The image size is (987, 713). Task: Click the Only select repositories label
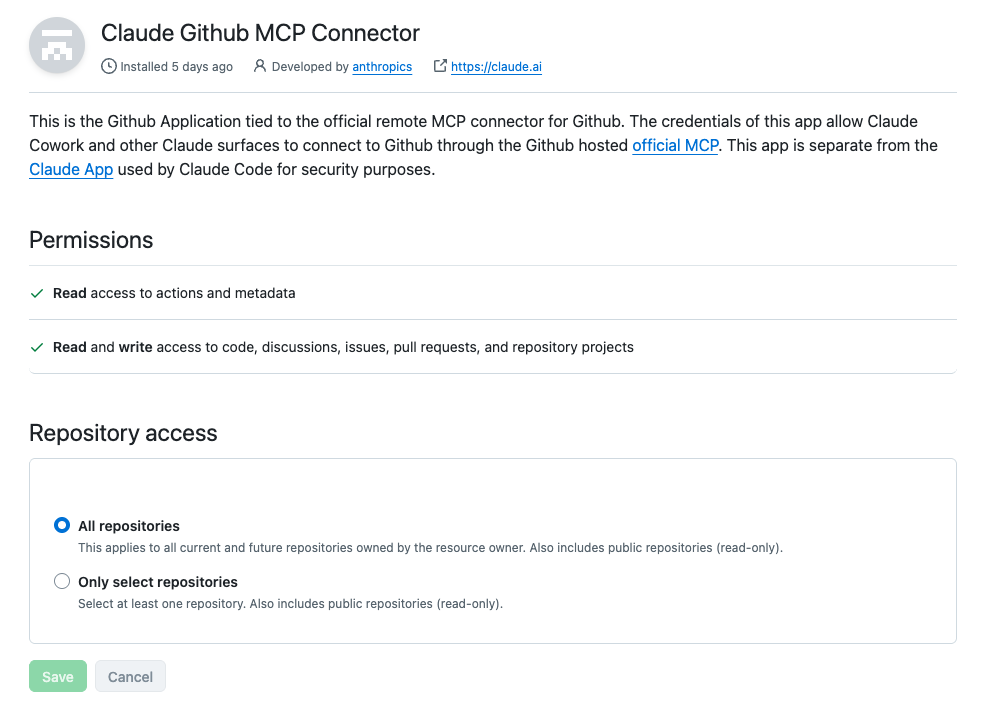(158, 582)
